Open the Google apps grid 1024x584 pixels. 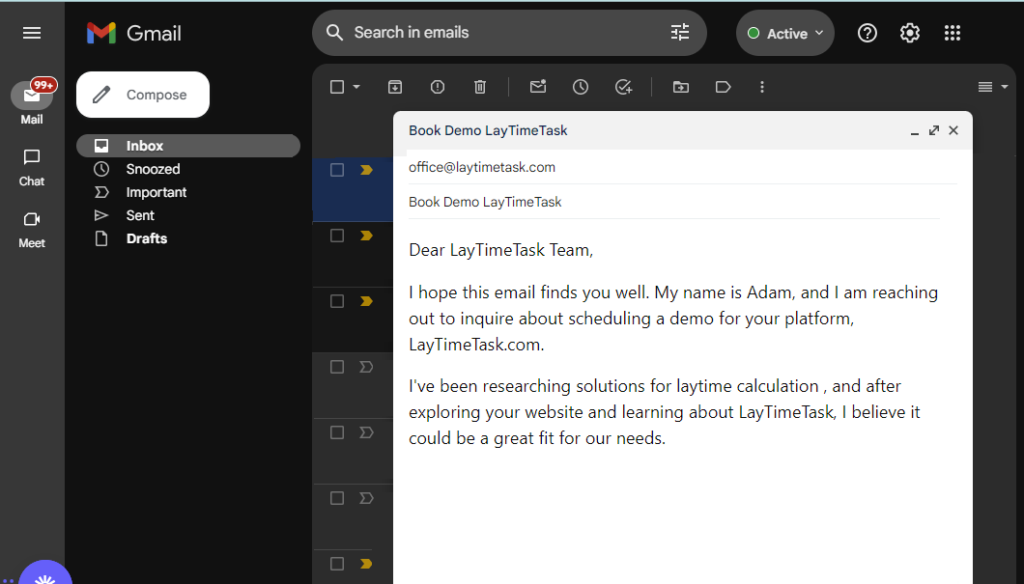pos(952,33)
